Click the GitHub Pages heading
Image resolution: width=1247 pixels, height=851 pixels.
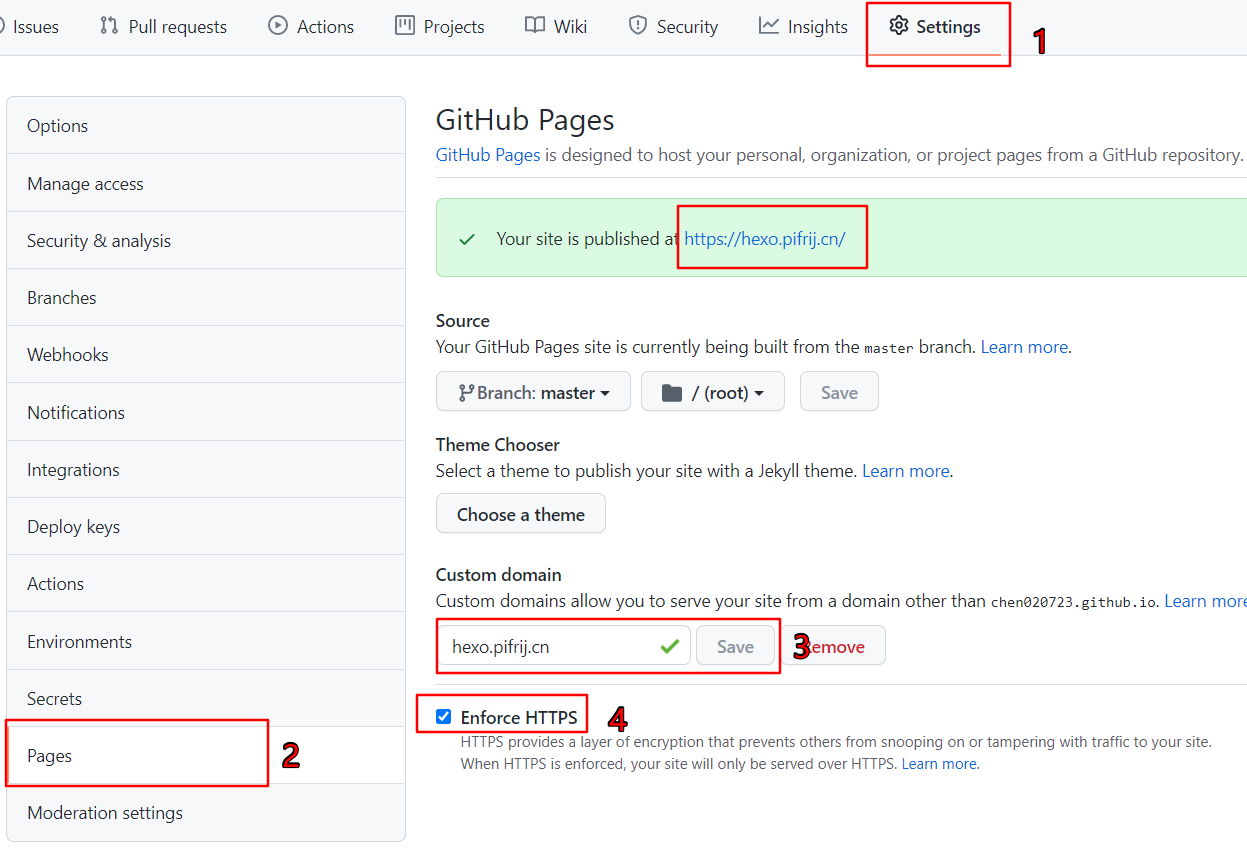click(525, 120)
